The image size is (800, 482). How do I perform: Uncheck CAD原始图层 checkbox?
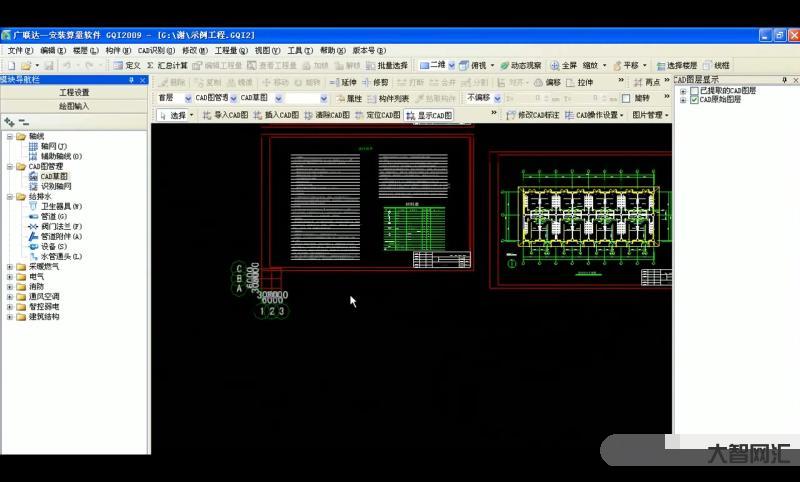694,100
